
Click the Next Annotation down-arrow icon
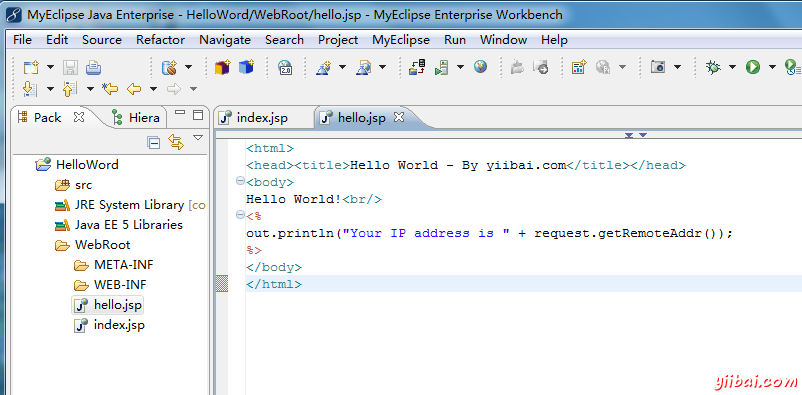(x=30, y=89)
